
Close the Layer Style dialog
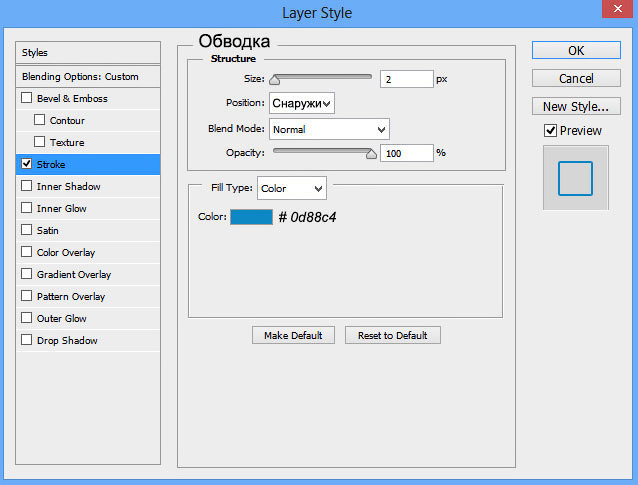(x=618, y=9)
